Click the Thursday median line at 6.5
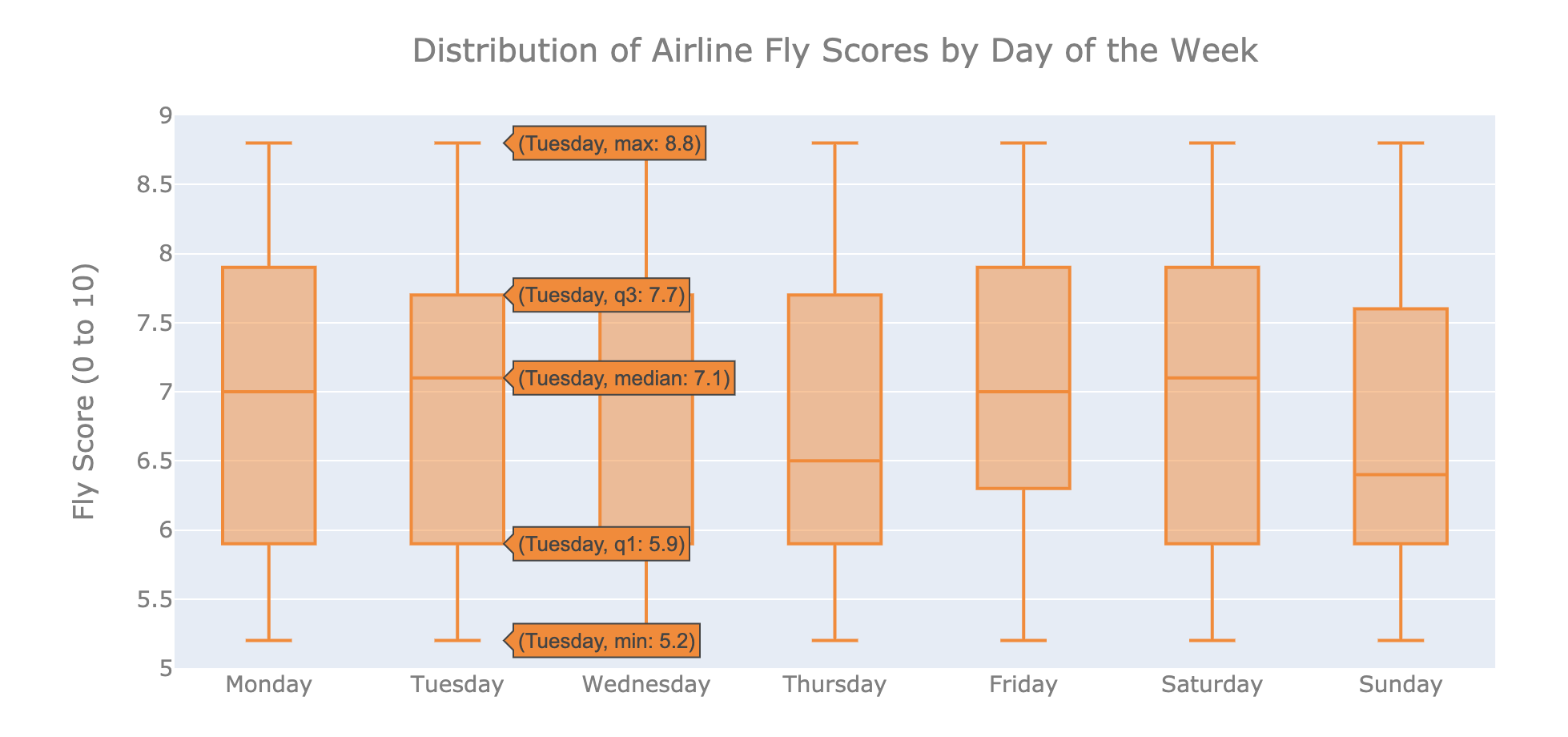 (x=834, y=461)
